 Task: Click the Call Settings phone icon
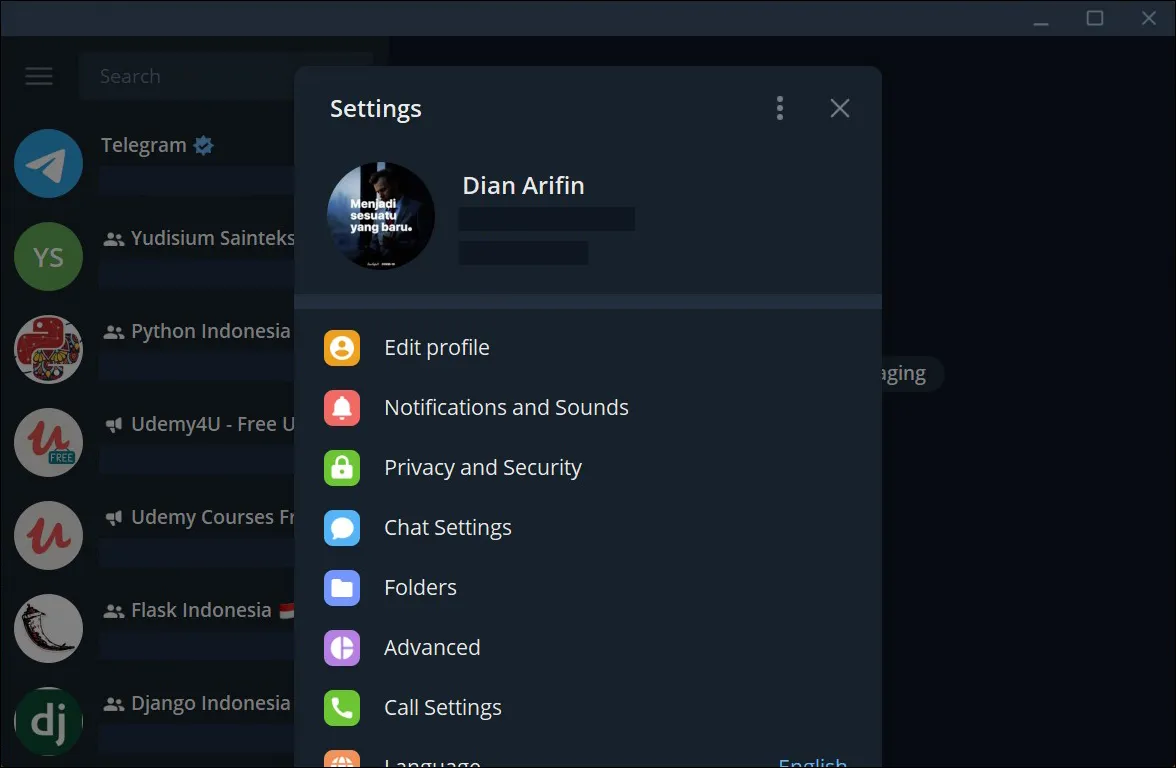pos(342,708)
